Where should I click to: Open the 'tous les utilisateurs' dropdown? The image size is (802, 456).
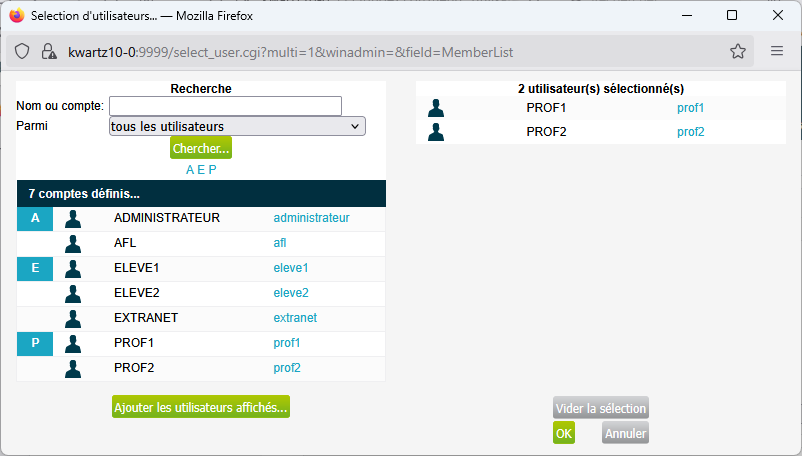coord(237,126)
